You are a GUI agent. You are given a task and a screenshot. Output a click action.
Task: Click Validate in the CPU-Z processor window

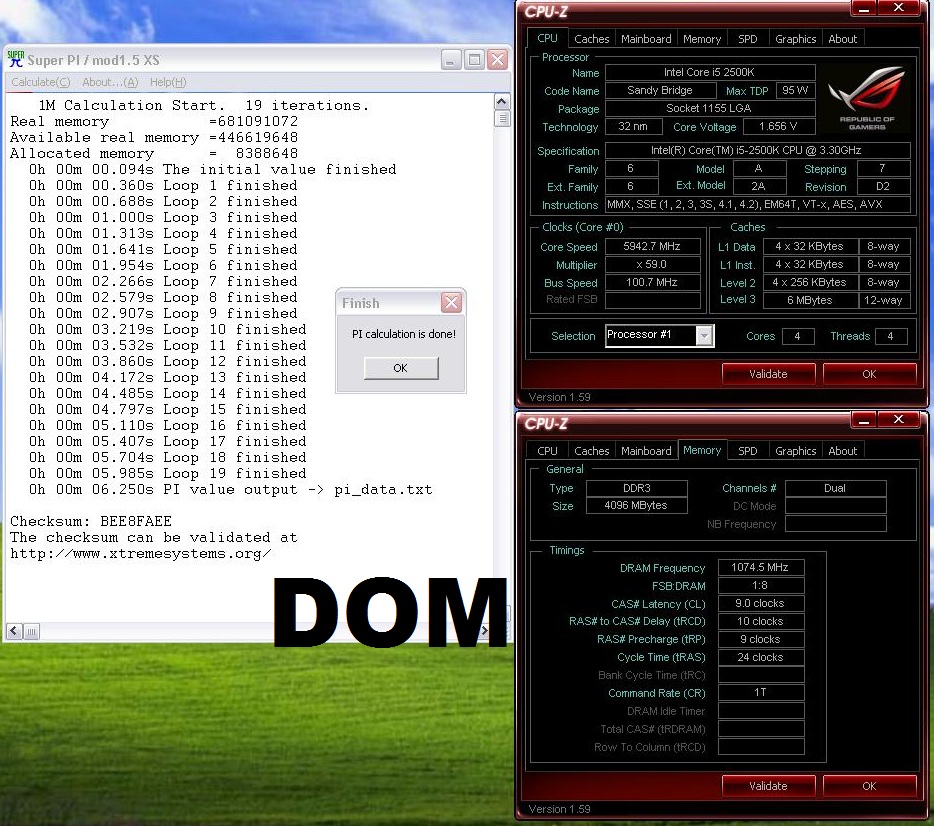tap(768, 374)
